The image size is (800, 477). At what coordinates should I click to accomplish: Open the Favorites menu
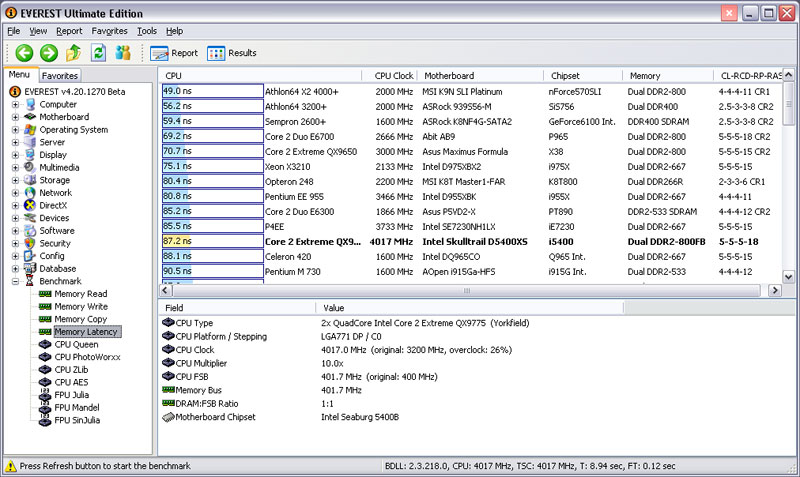pyautogui.click(x=110, y=31)
